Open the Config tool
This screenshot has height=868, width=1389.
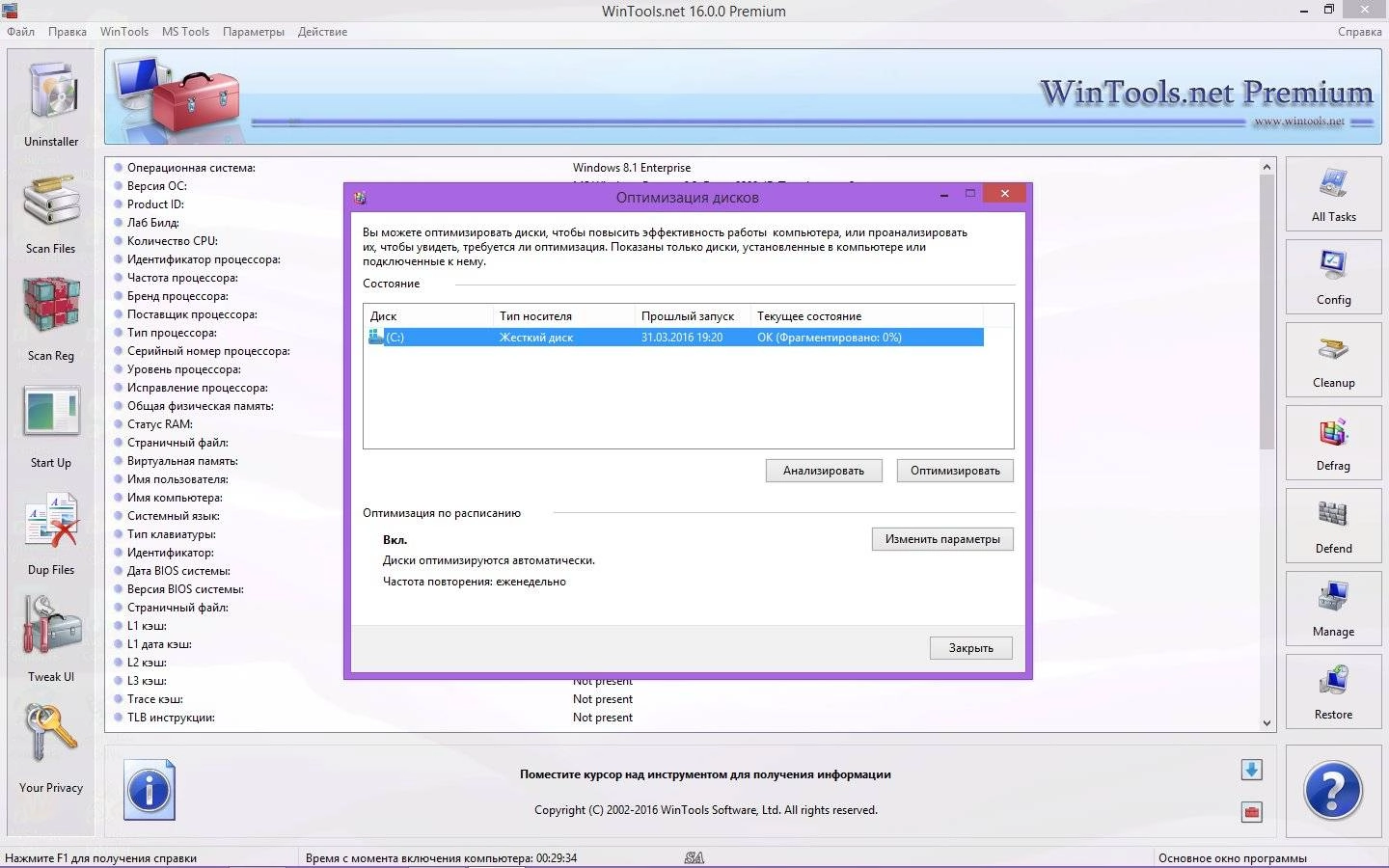[x=1333, y=277]
